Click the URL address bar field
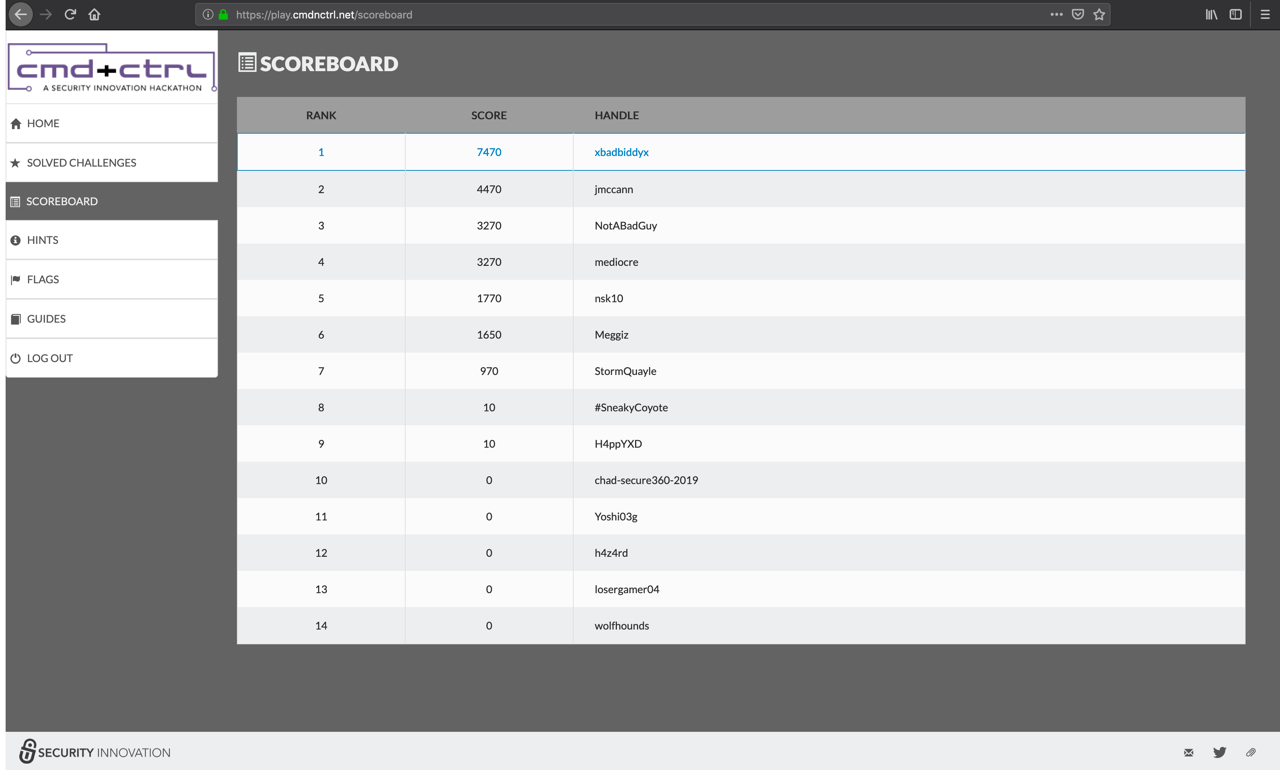Viewport: 1280px width, 770px height. [600, 15]
